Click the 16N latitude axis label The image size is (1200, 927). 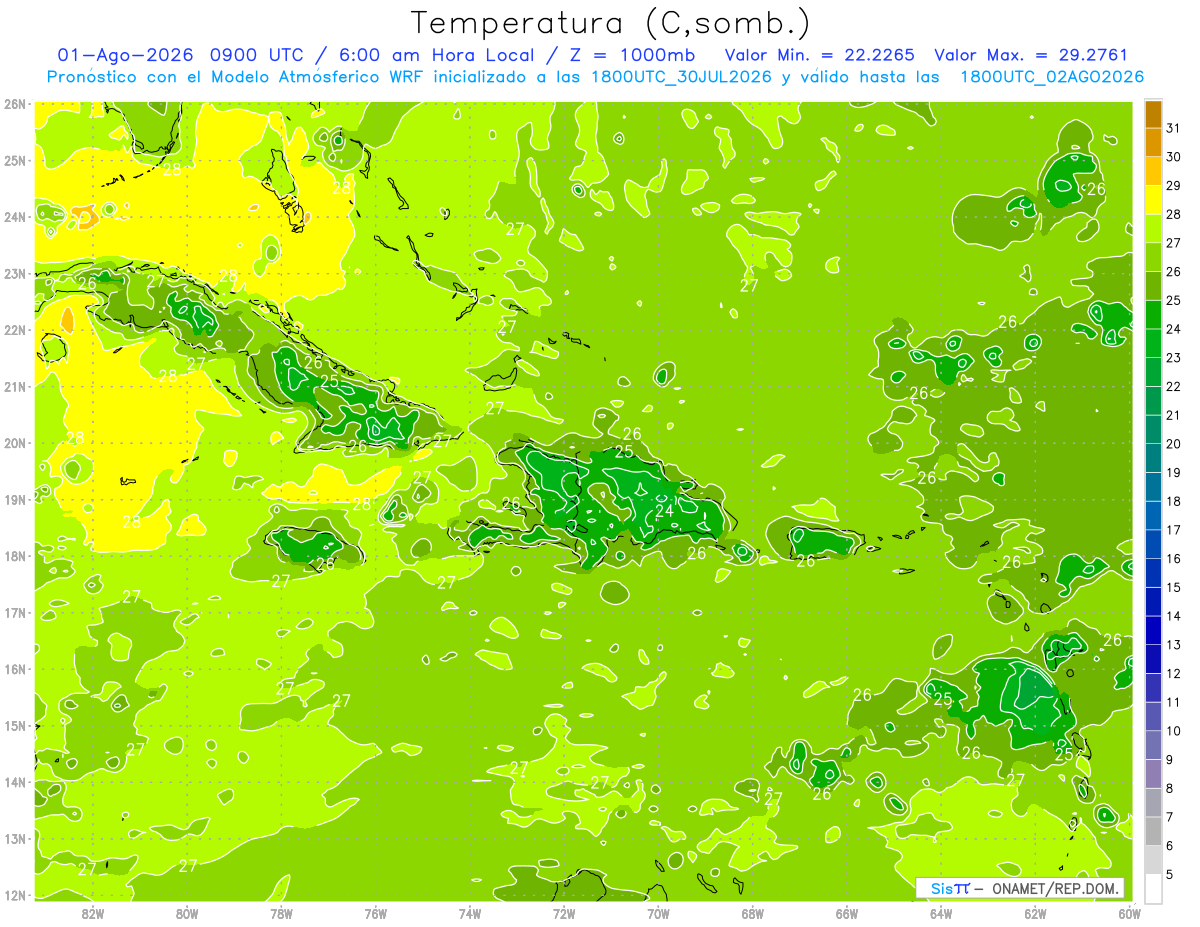(15, 669)
